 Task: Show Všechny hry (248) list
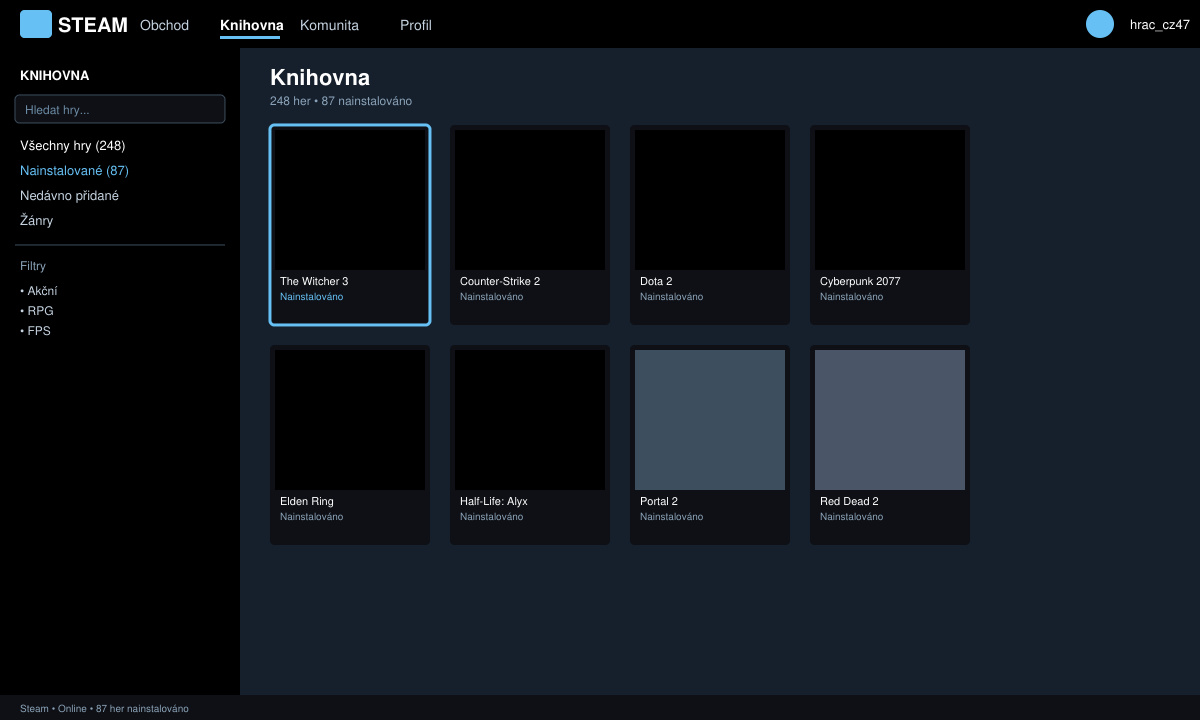pos(72,146)
